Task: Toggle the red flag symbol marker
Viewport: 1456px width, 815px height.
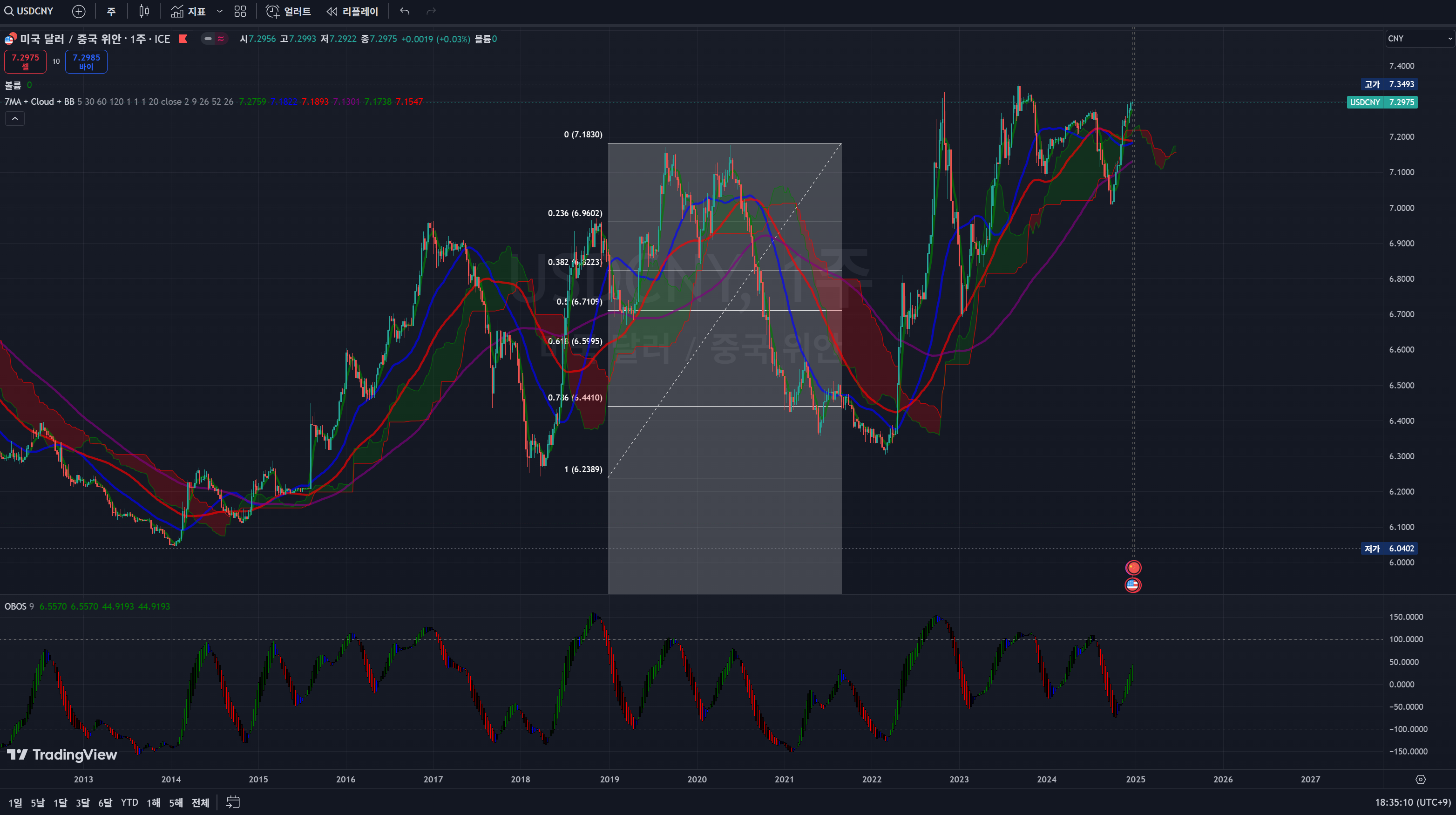Action: point(183,39)
